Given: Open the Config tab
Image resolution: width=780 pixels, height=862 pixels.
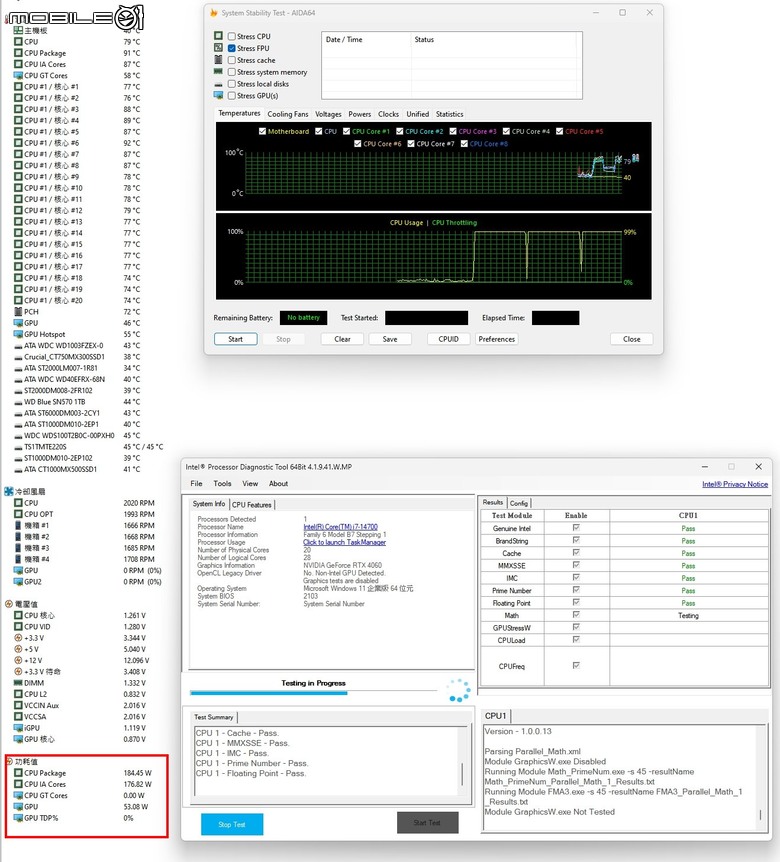Looking at the screenshot, I should 519,503.
